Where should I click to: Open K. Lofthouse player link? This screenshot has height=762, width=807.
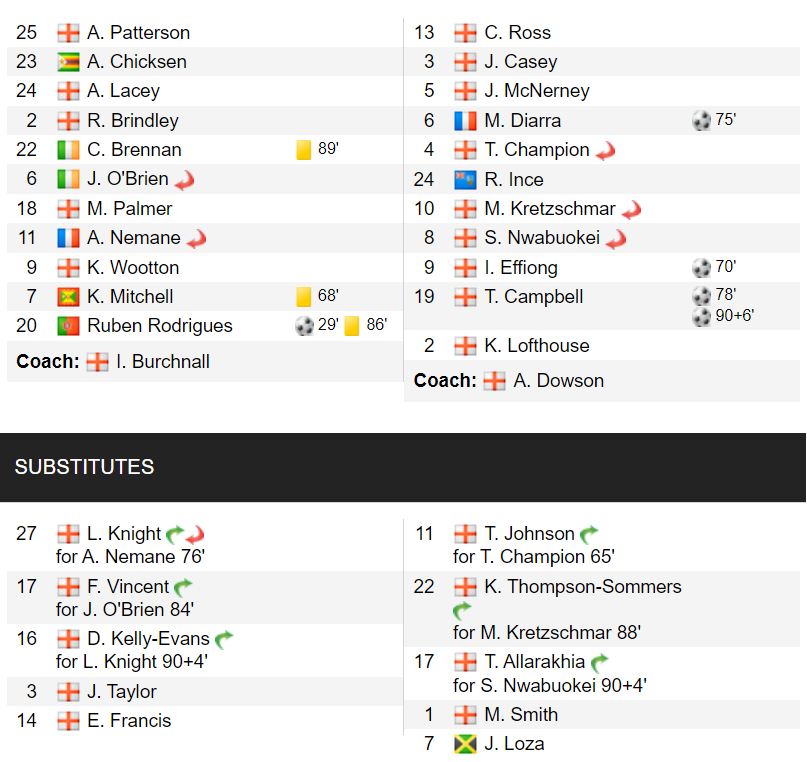click(537, 346)
